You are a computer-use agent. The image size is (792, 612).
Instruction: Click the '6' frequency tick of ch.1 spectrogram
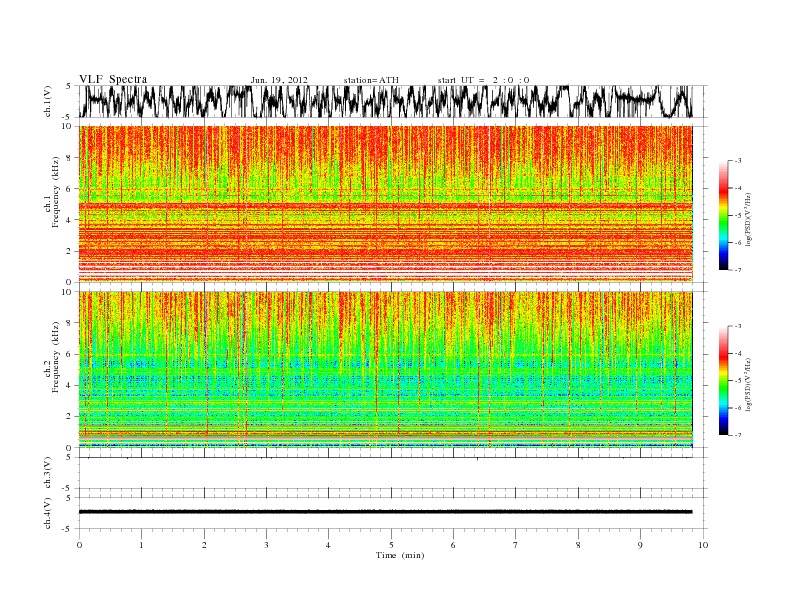click(70, 189)
